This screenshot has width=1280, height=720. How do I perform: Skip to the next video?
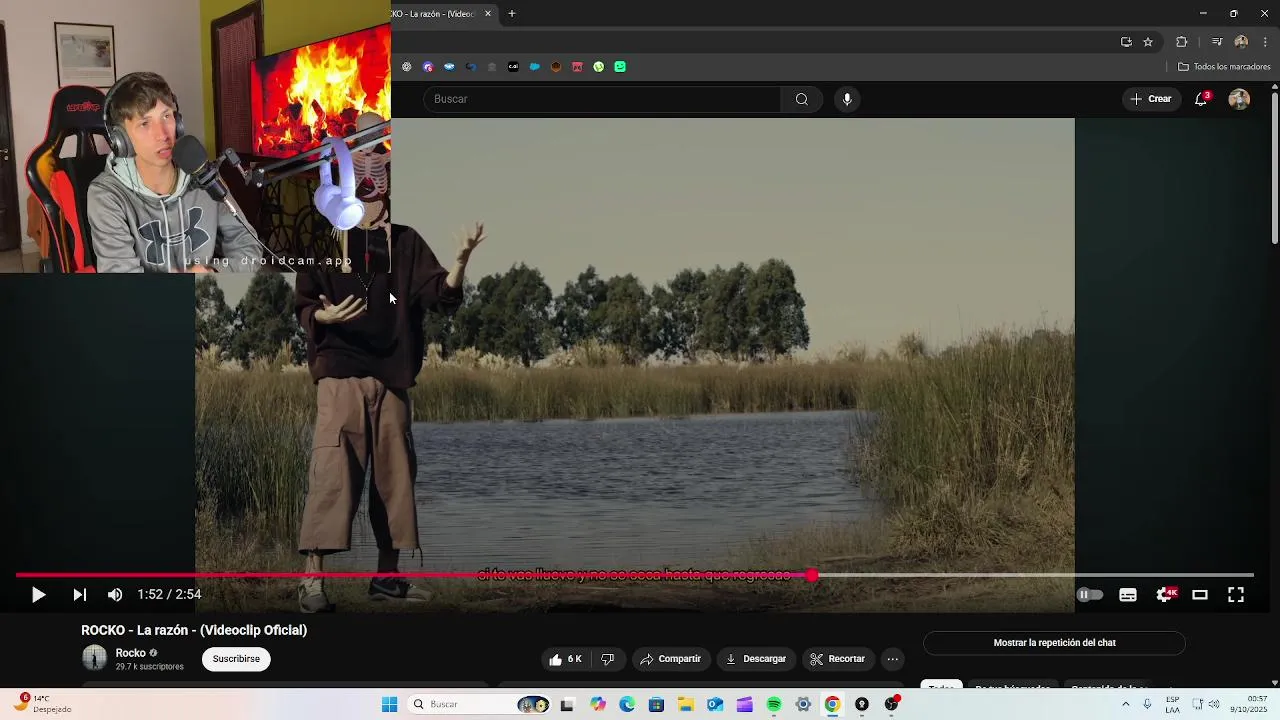tap(79, 595)
